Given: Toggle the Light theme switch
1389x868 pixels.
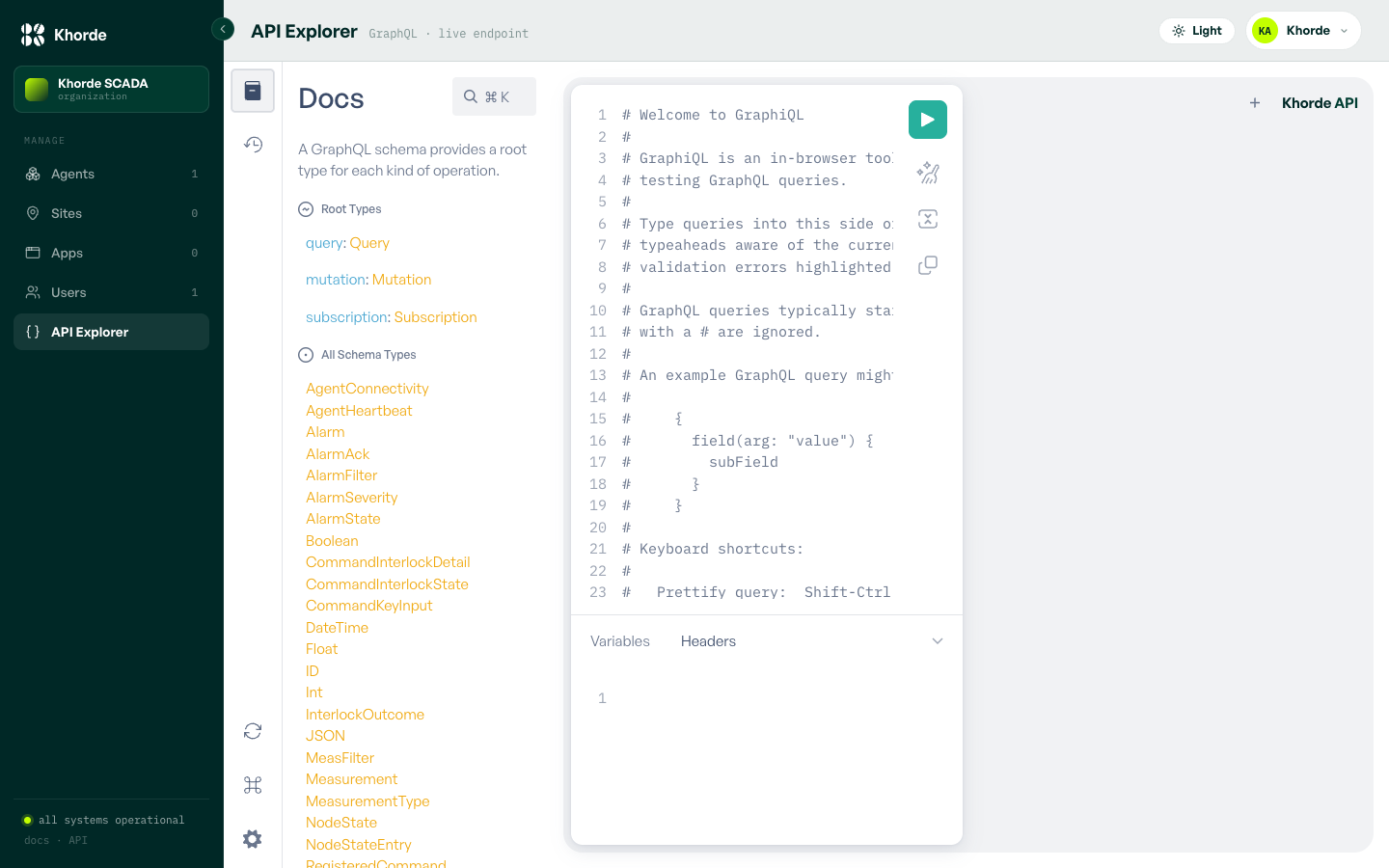Looking at the screenshot, I should tap(1197, 31).
